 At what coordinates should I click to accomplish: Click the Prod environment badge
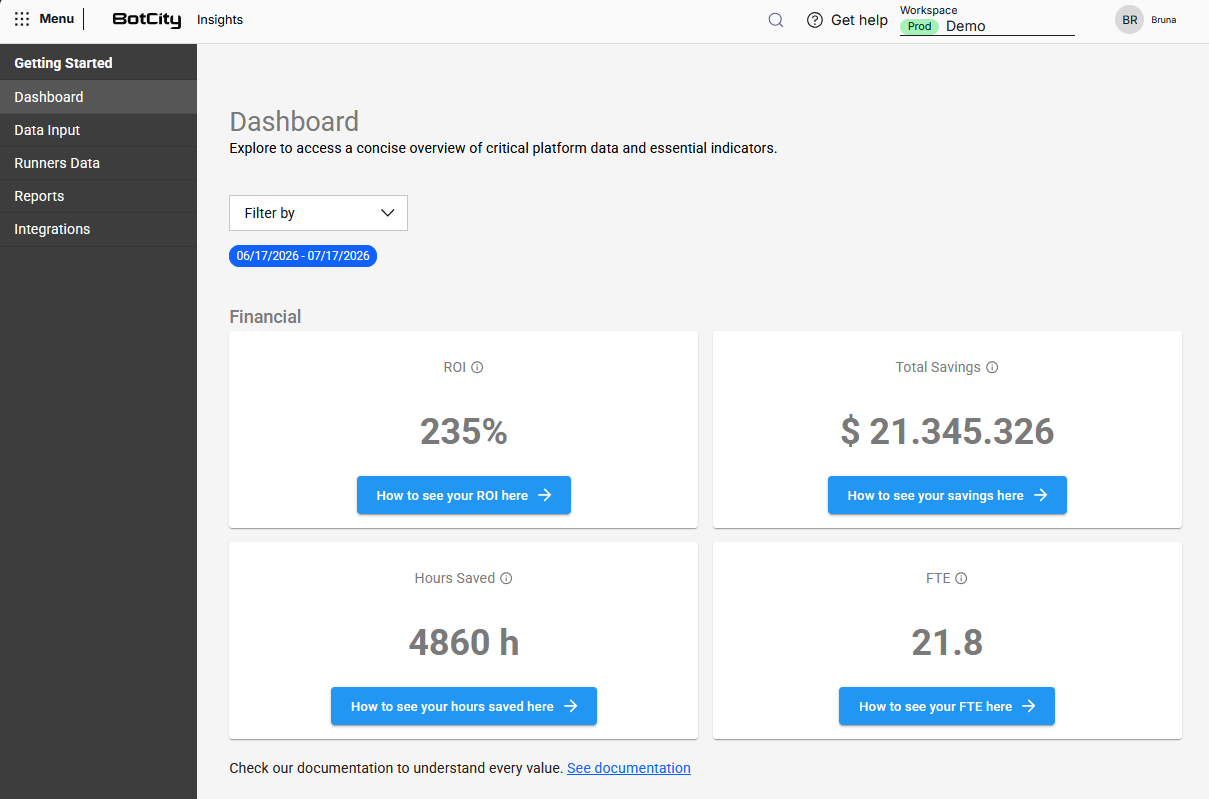point(920,27)
